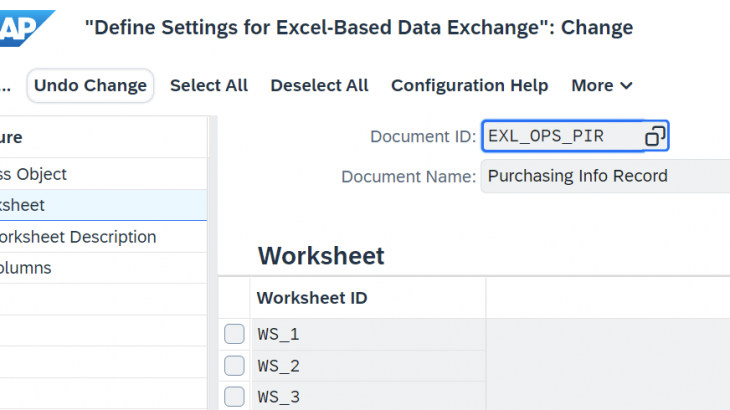
Task: Click the Worksheet ID column header
Action: click(368, 298)
